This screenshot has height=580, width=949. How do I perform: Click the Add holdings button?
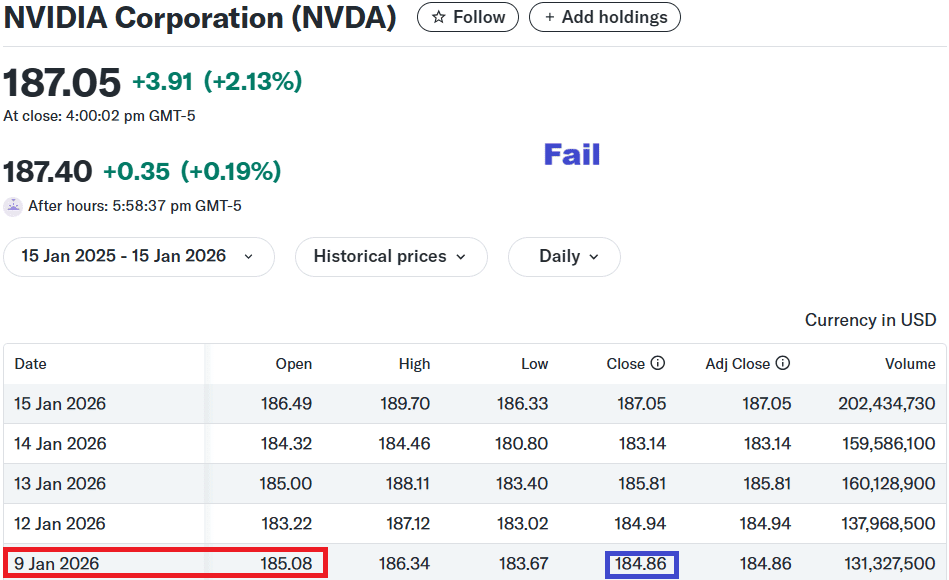click(604, 17)
